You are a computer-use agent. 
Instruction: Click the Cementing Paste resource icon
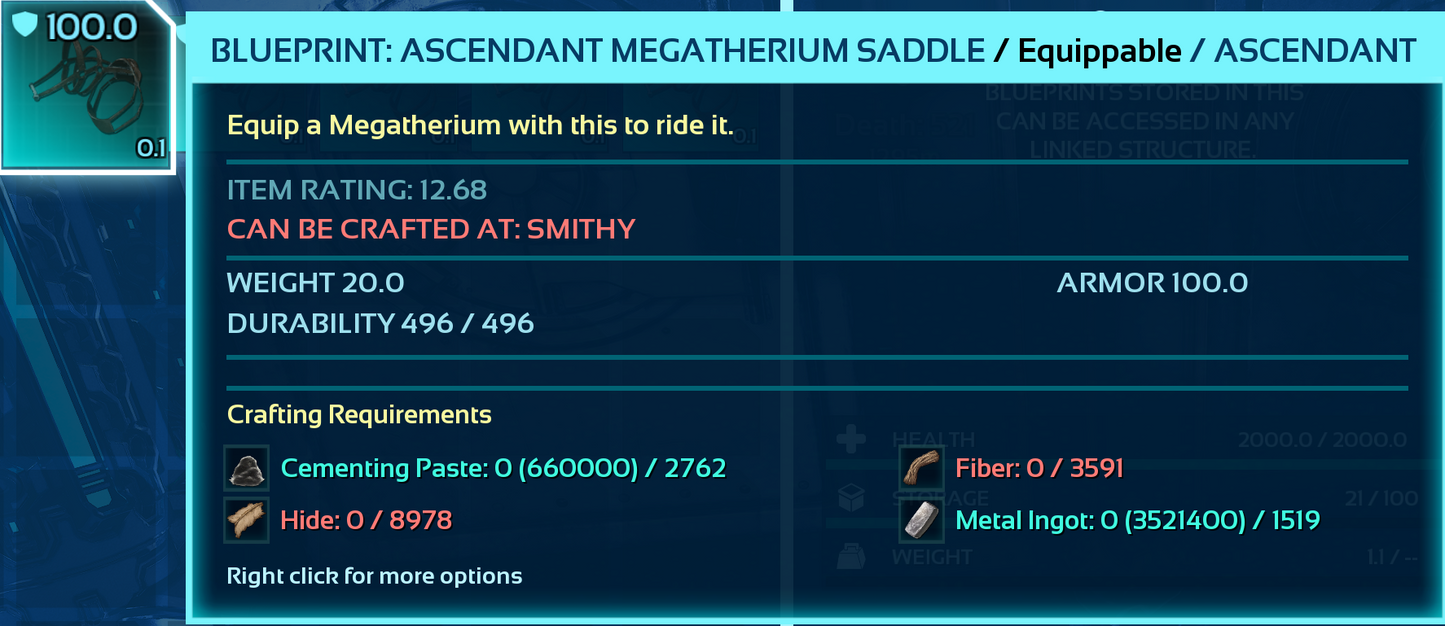pos(246,468)
